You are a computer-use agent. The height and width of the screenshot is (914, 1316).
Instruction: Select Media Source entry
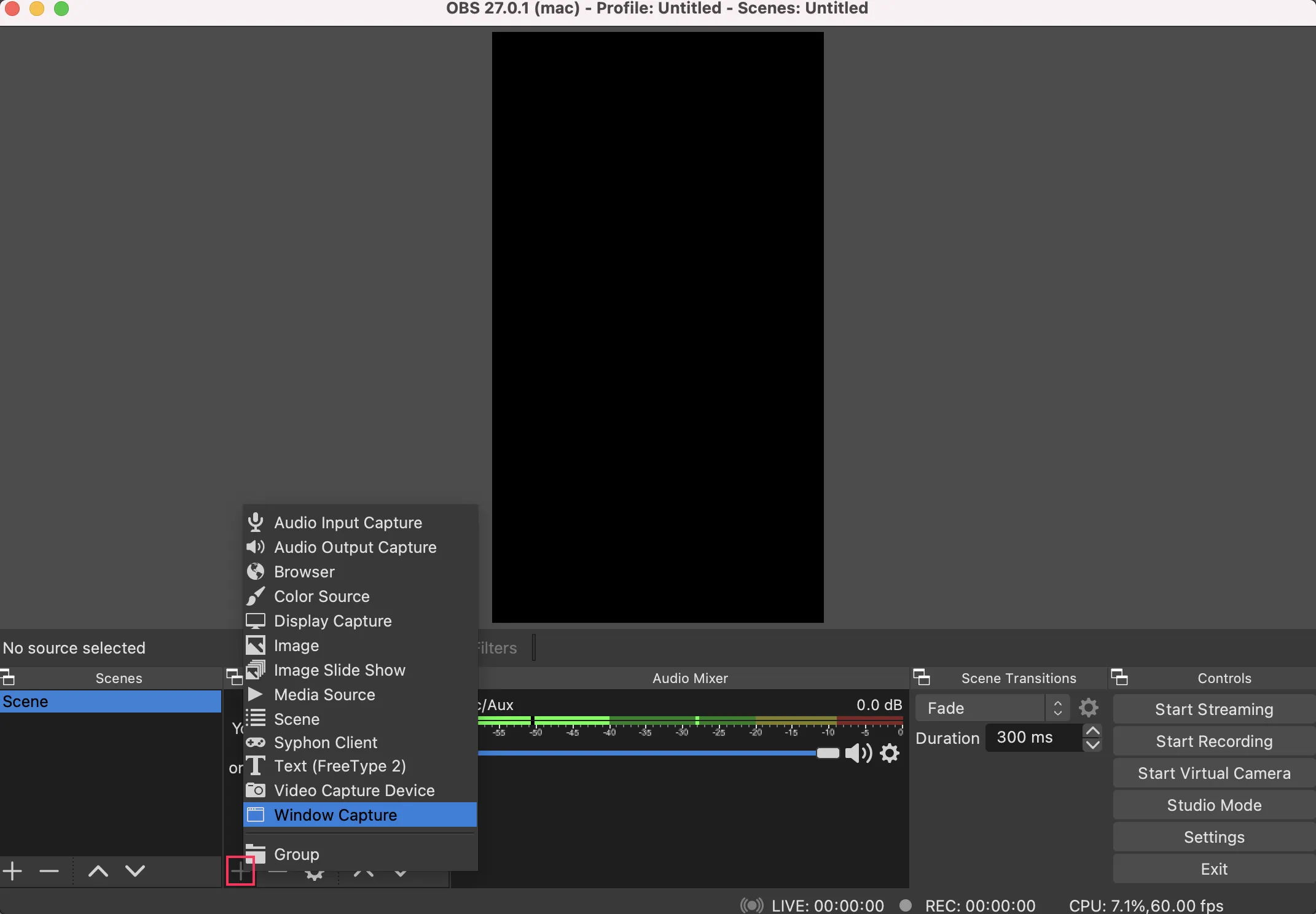click(x=360, y=695)
